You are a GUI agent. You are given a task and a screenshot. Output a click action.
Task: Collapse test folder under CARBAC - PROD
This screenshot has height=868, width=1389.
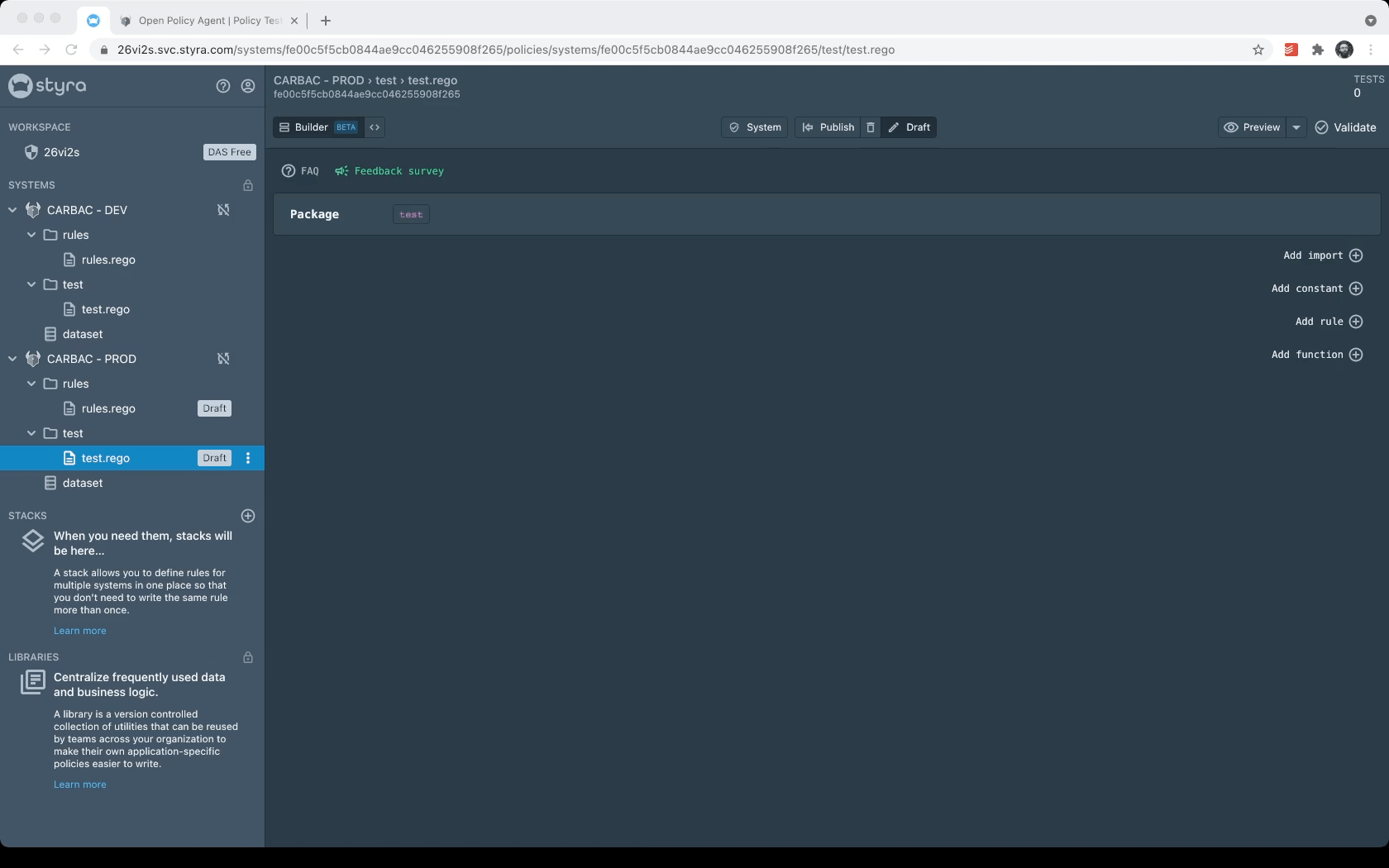(31, 433)
